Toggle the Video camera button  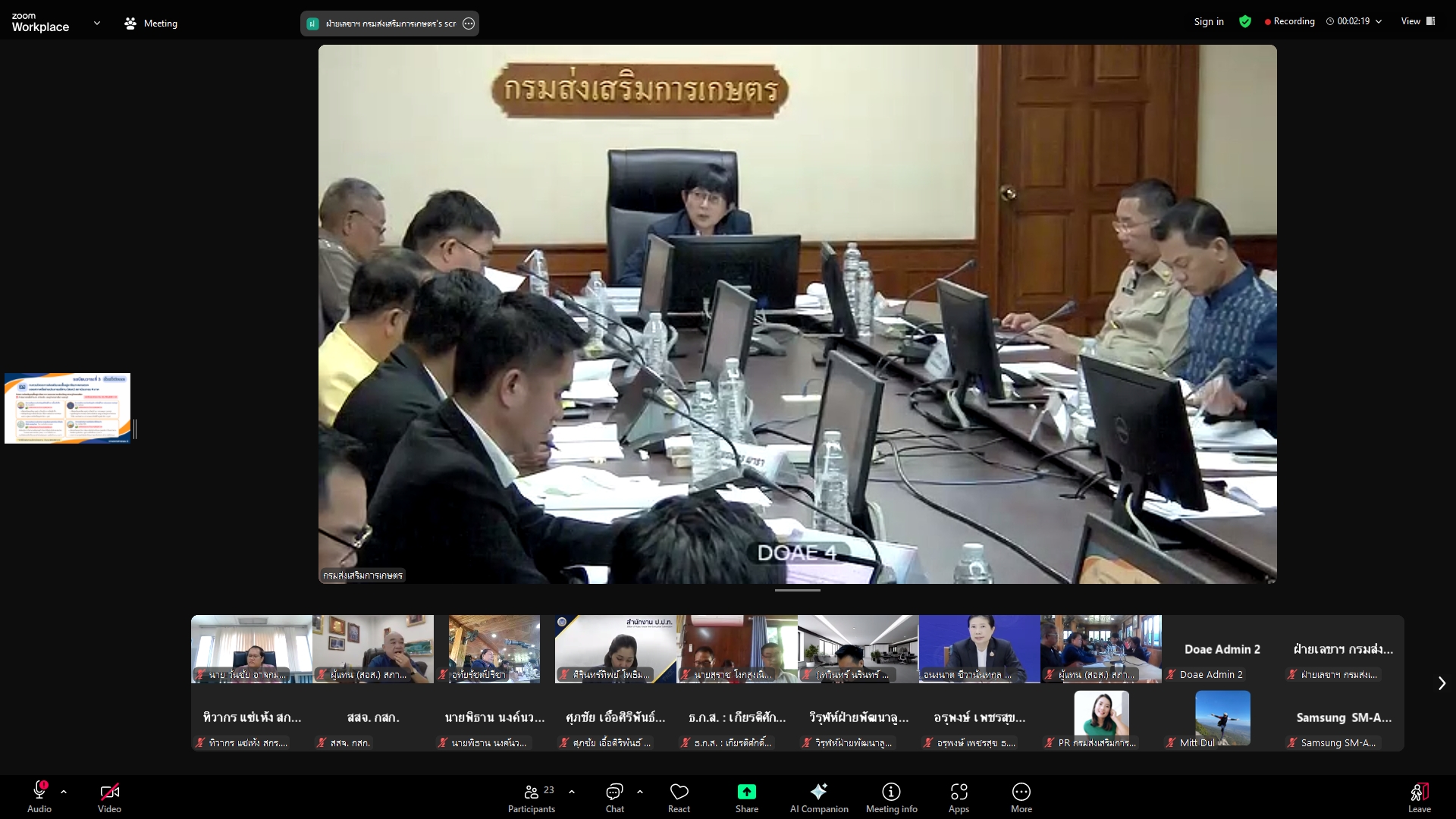coord(109,792)
